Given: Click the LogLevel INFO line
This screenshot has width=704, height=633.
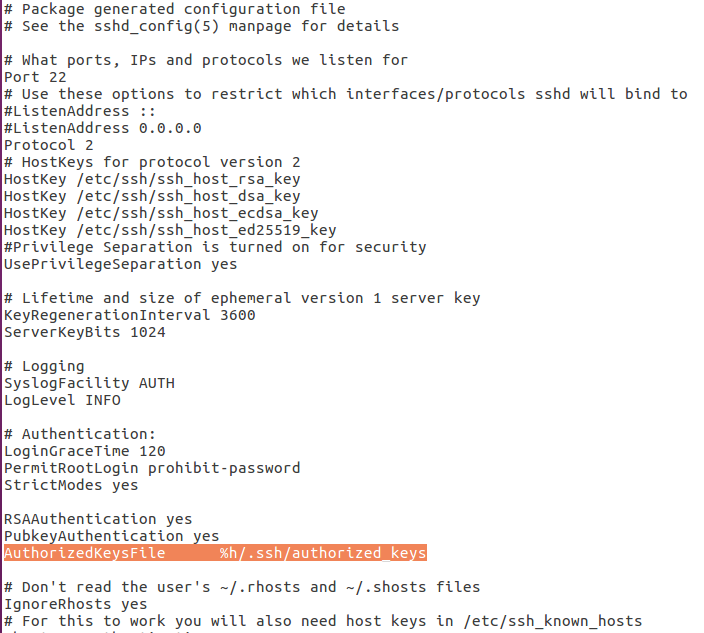Looking at the screenshot, I should [x=62, y=400].
